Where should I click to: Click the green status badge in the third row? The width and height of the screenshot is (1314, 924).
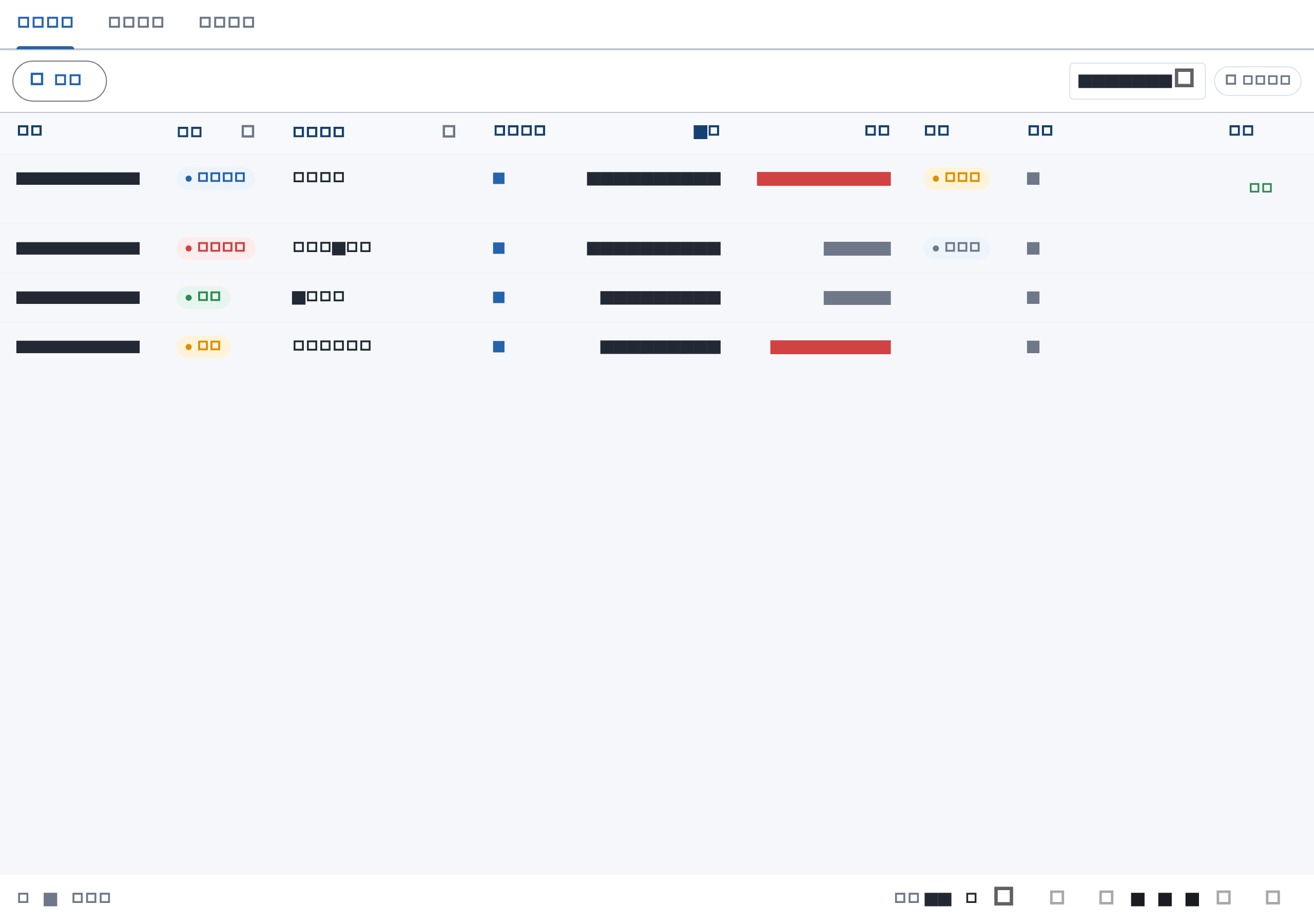point(203,298)
